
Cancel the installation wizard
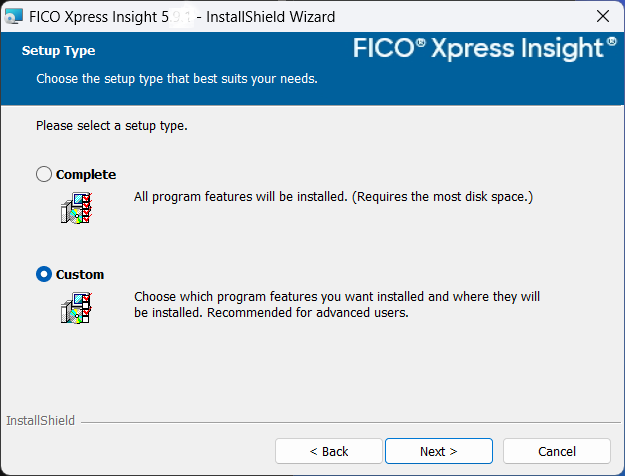coord(556,451)
